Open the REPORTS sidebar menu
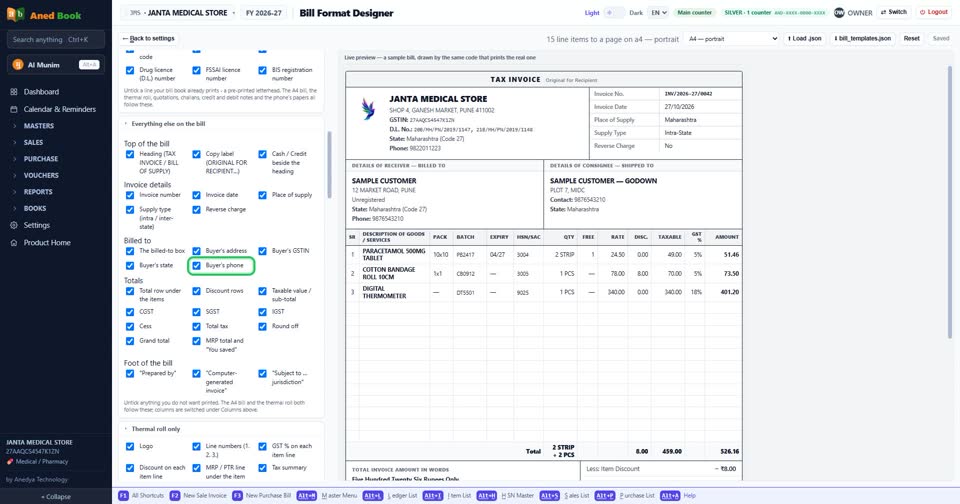960x504 pixels. pos(38,192)
